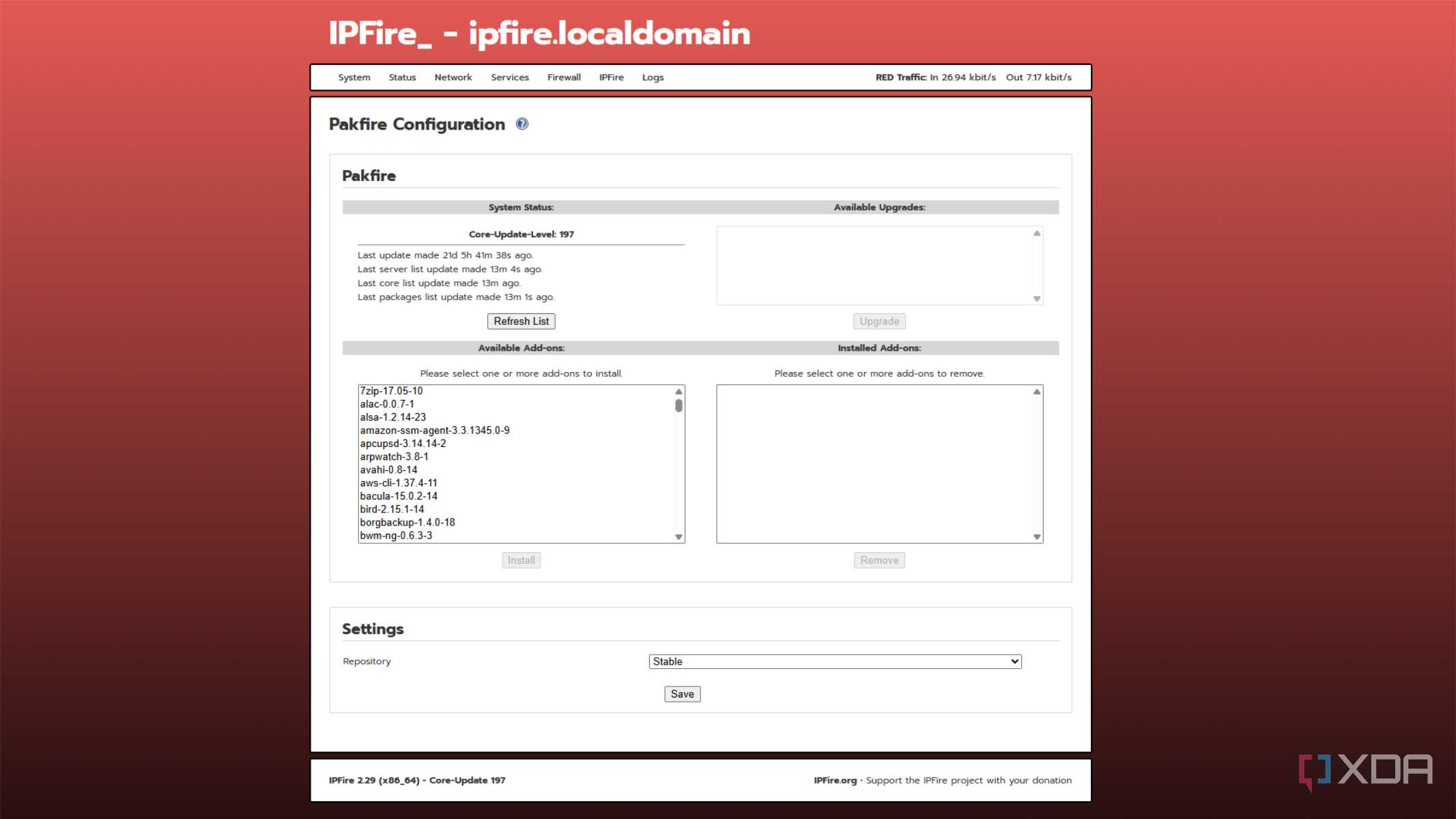Click the available add-ons scroll up arrow
The width and height of the screenshot is (1456, 819).
point(679,391)
